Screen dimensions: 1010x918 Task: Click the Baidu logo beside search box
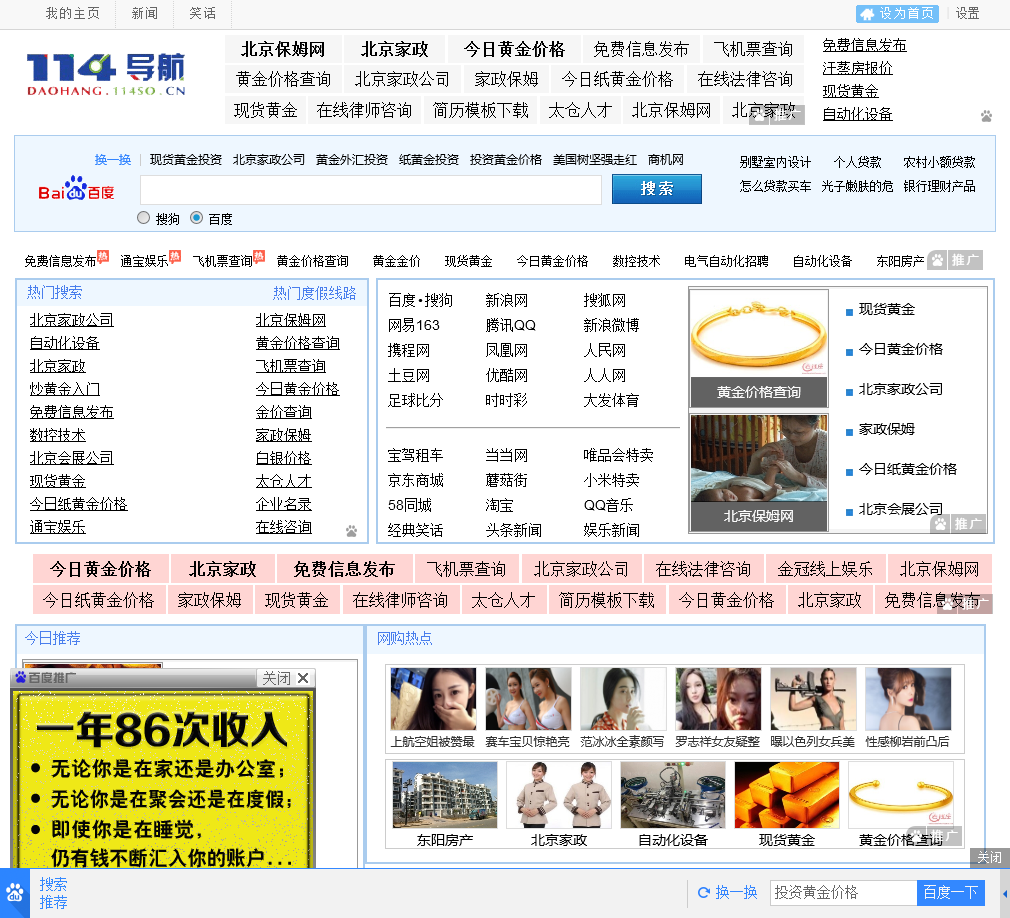[x=76, y=188]
